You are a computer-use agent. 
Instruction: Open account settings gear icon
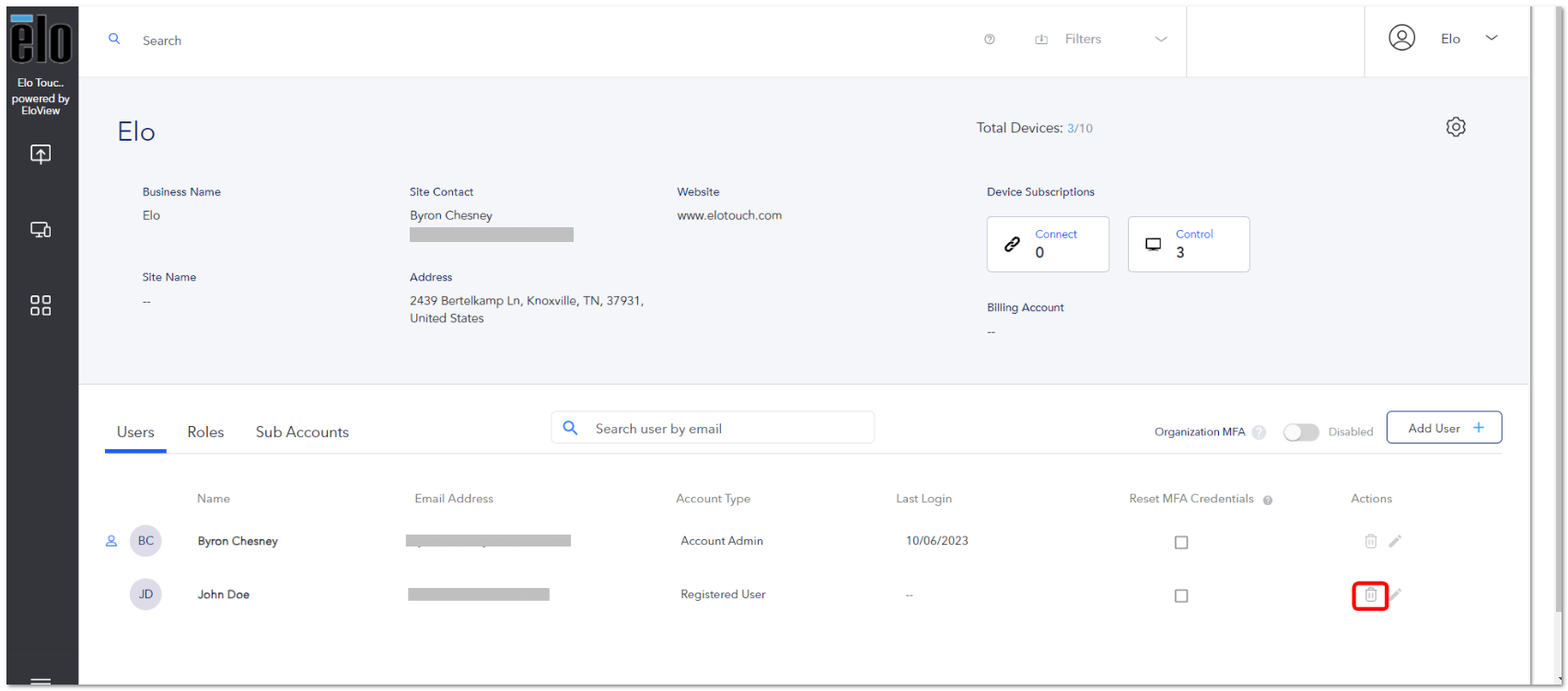pos(1456,127)
